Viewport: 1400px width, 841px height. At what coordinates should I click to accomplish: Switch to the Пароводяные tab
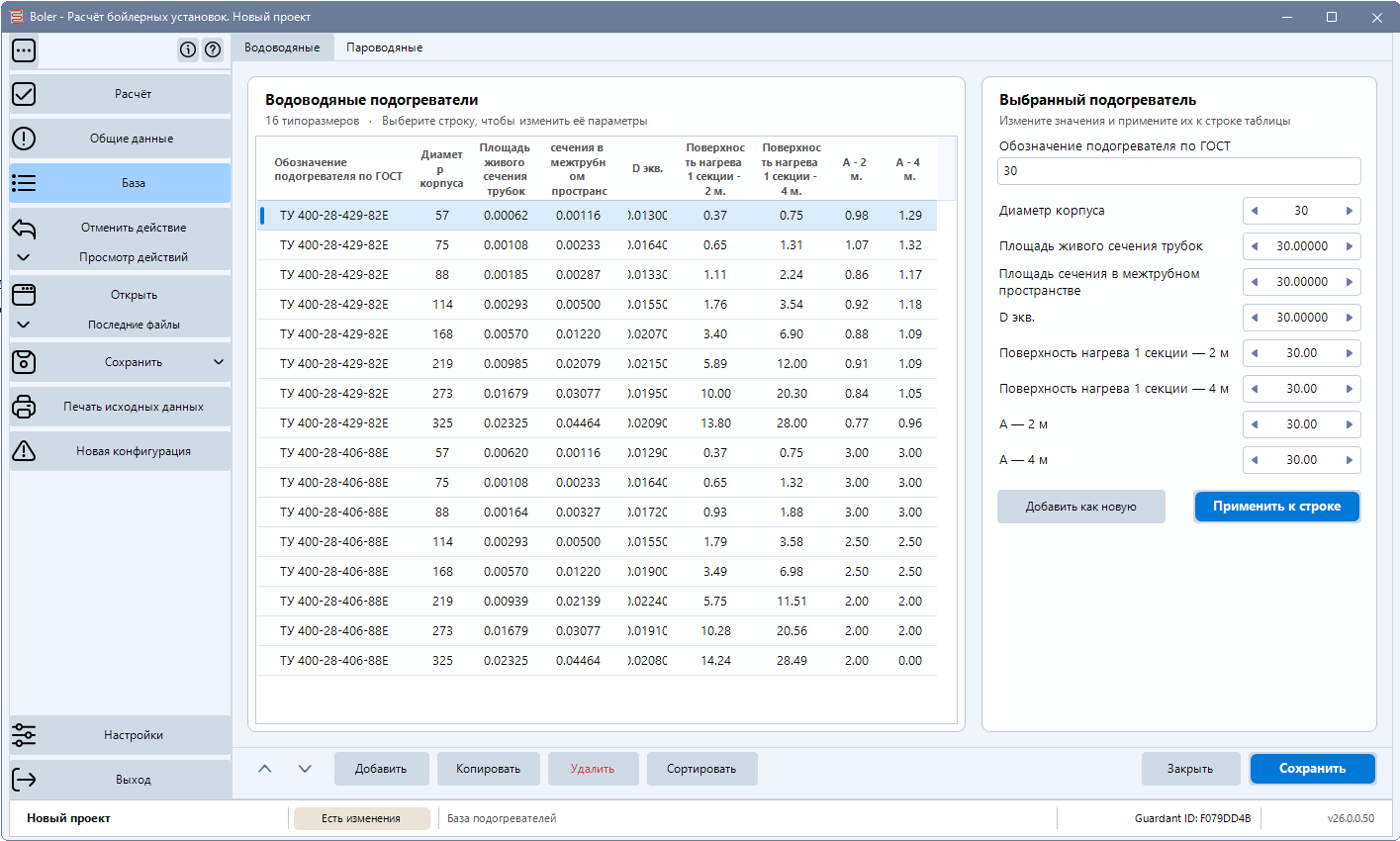tap(384, 47)
